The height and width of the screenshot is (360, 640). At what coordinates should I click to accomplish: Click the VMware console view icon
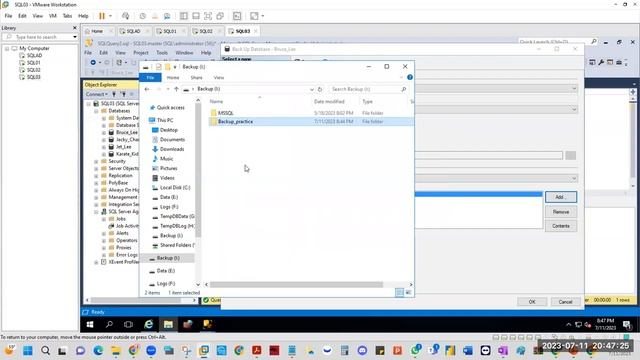237,16
